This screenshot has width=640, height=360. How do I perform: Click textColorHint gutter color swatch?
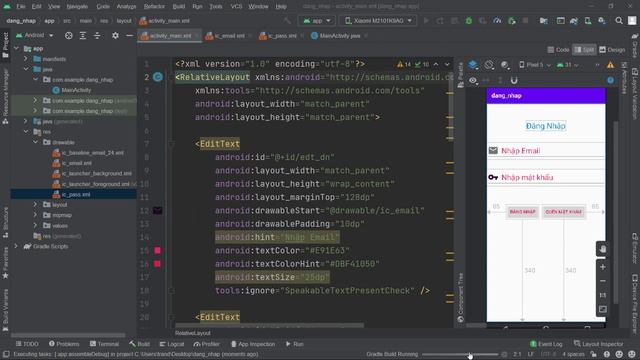click(x=158, y=264)
